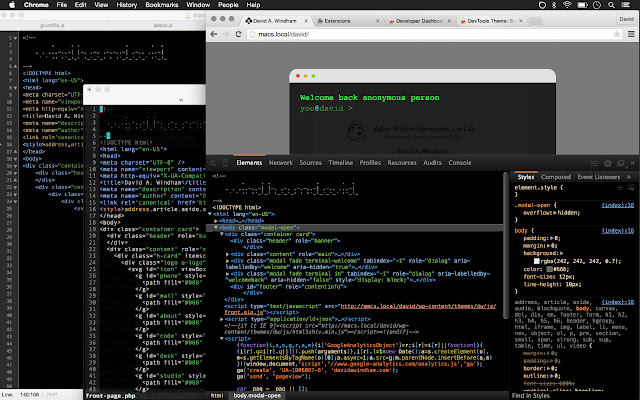Expand the modal fade terminal-welcome div

tap(228, 260)
